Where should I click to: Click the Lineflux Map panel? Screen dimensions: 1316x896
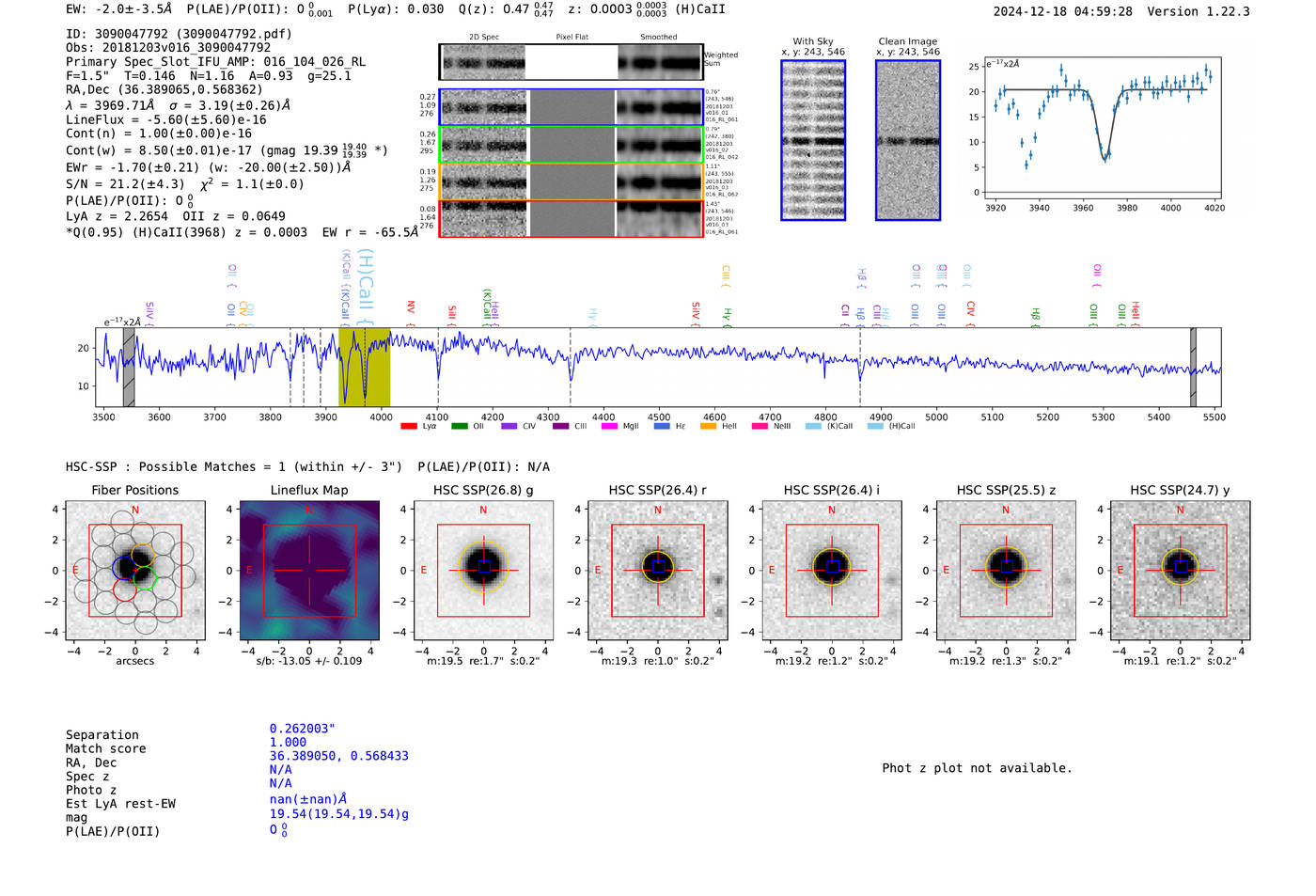[x=309, y=570]
